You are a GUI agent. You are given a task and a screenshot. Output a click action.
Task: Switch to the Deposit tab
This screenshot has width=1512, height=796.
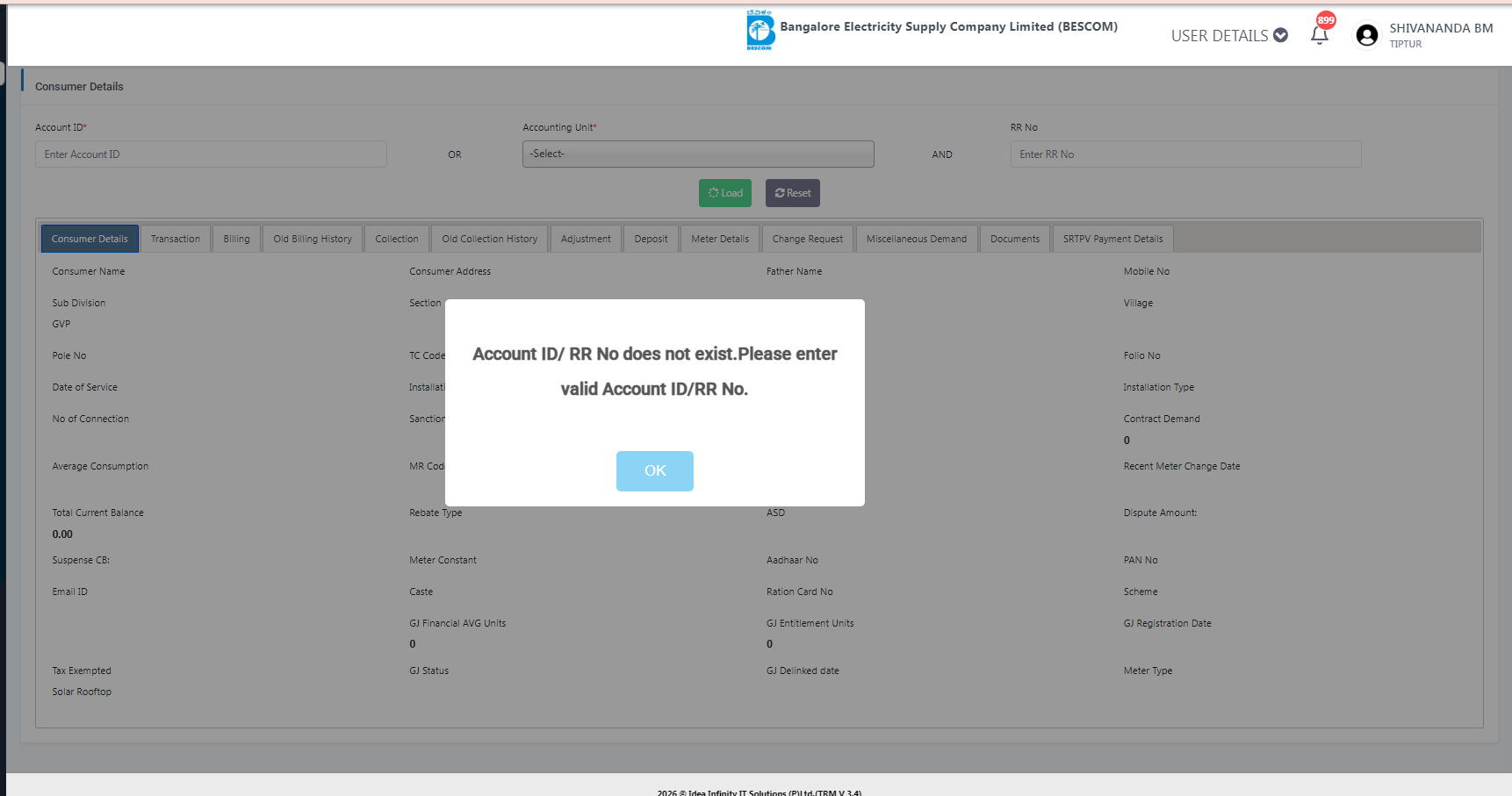[x=651, y=239]
